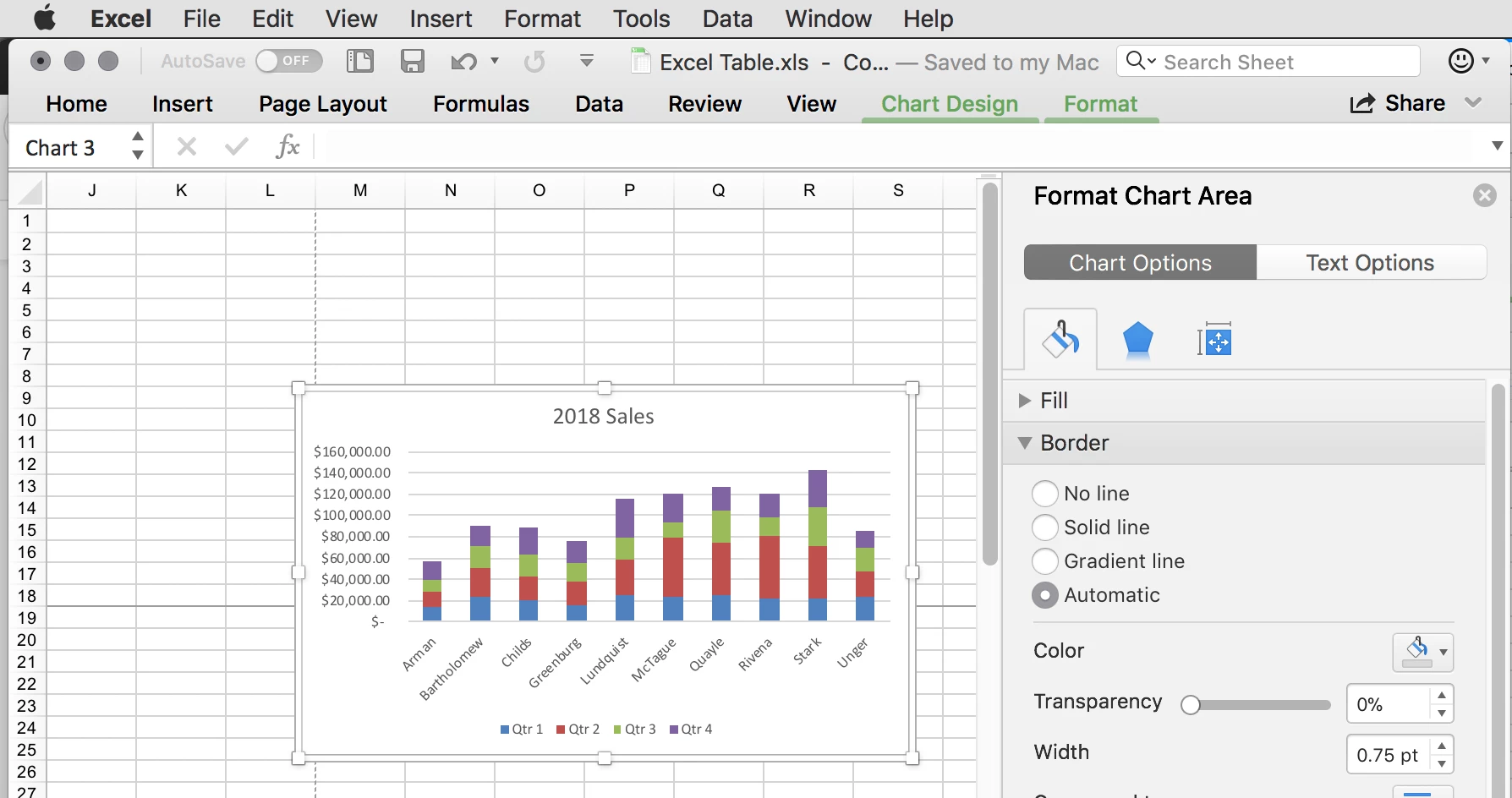
Task: Select the Gradient line radio button
Action: click(1045, 561)
